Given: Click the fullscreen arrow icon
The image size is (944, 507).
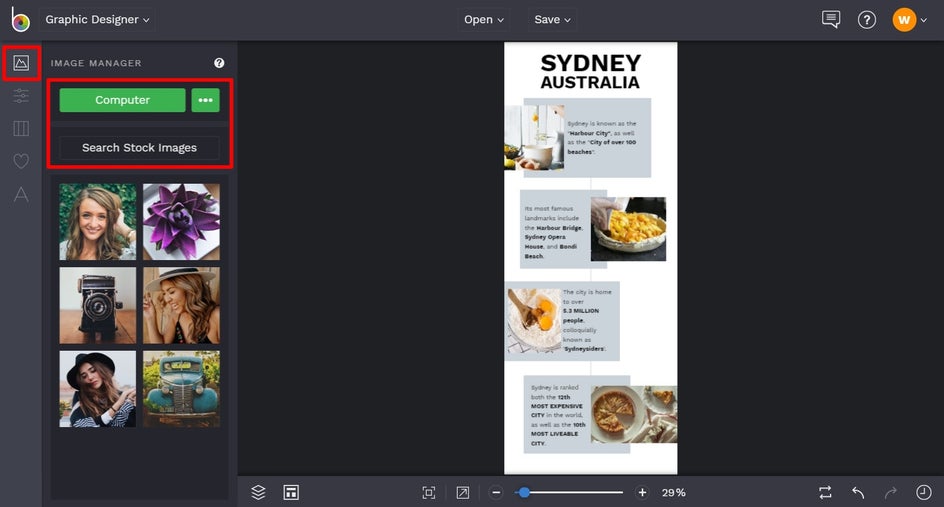Looking at the screenshot, I should pos(462,493).
